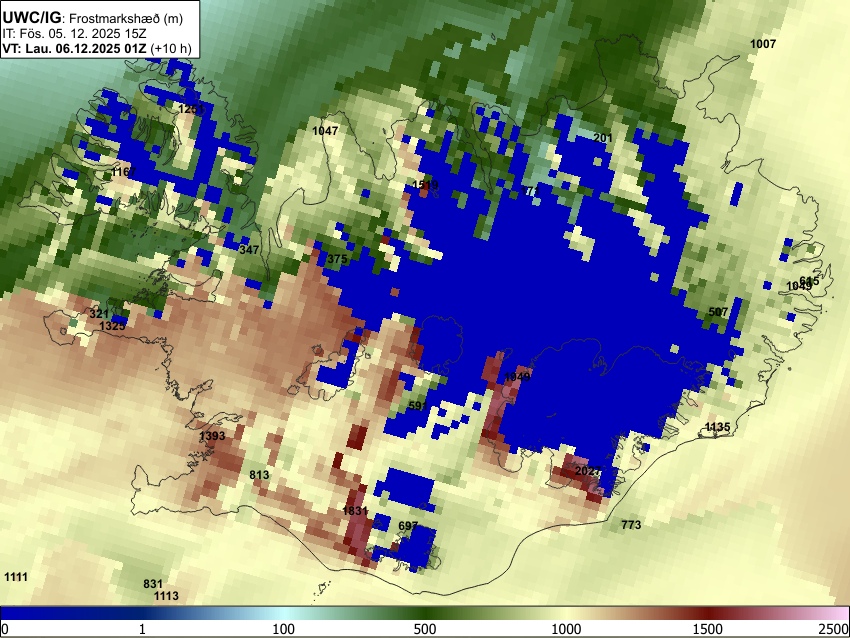This screenshot has width=850, height=638.
Task: Select the 2027 value label on the map
Action: pos(588,471)
